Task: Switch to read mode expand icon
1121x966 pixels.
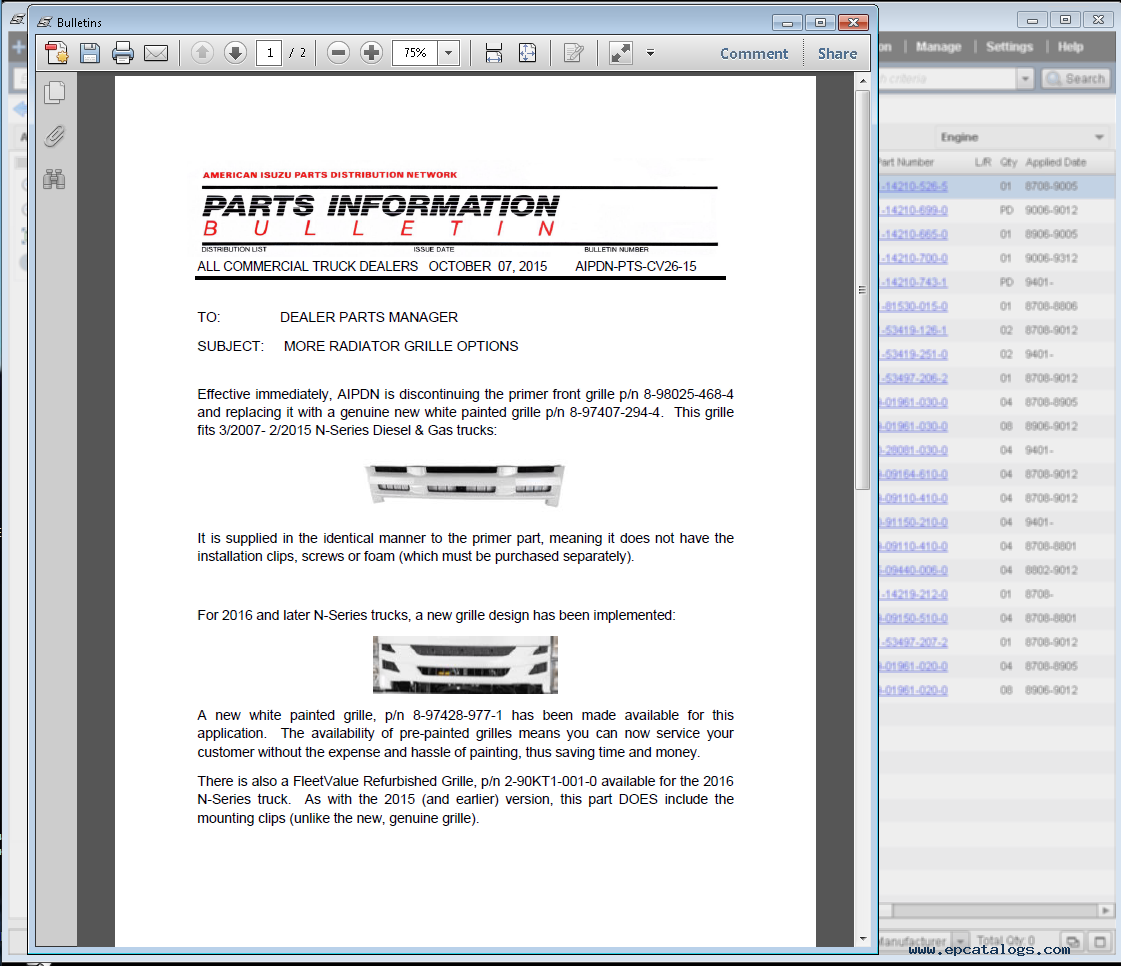Action: coord(621,53)
